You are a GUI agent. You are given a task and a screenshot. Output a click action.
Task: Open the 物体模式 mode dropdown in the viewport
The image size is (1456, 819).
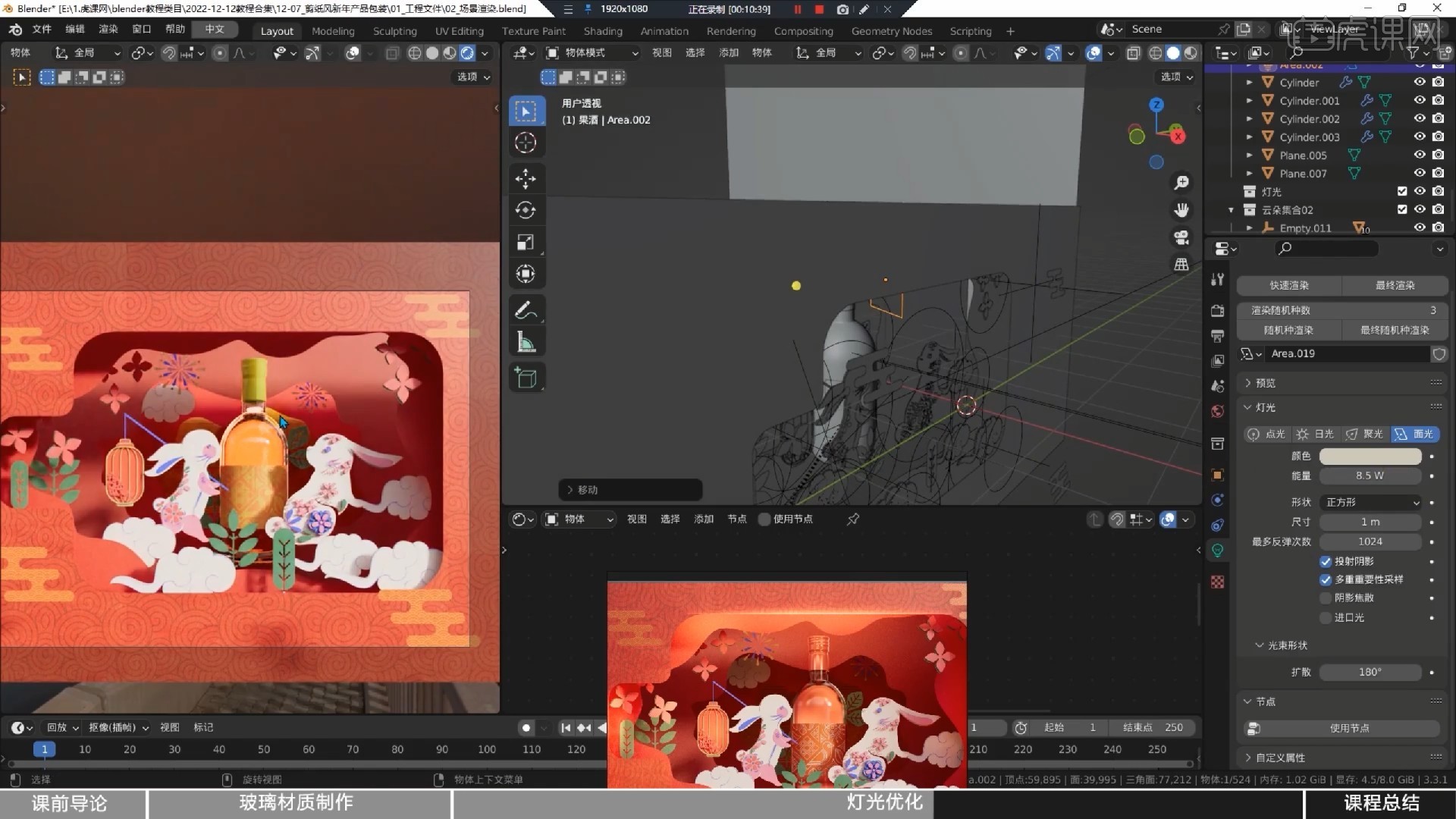point(592,53)
